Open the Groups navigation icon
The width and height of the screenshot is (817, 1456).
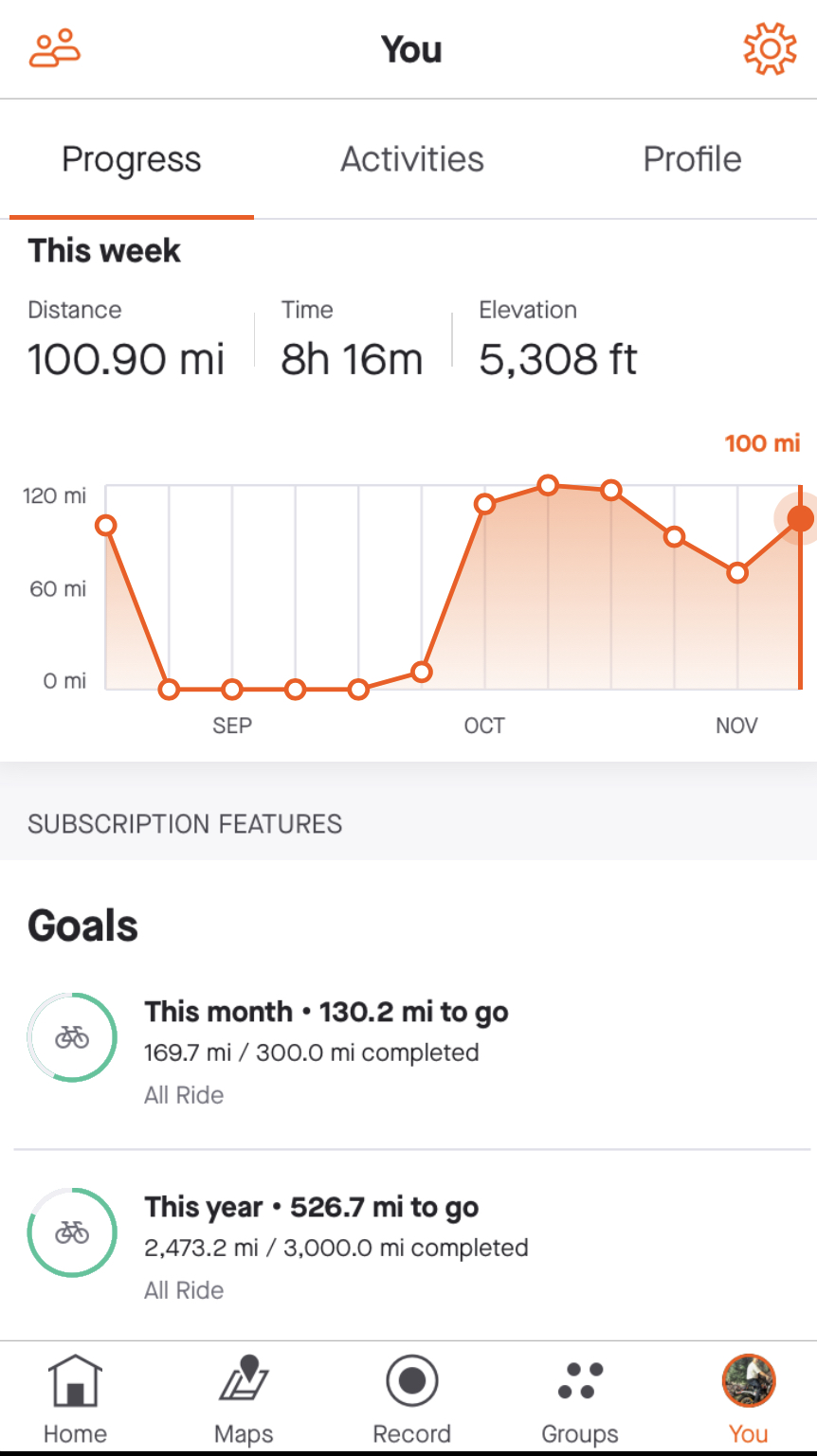[579, 1398]
